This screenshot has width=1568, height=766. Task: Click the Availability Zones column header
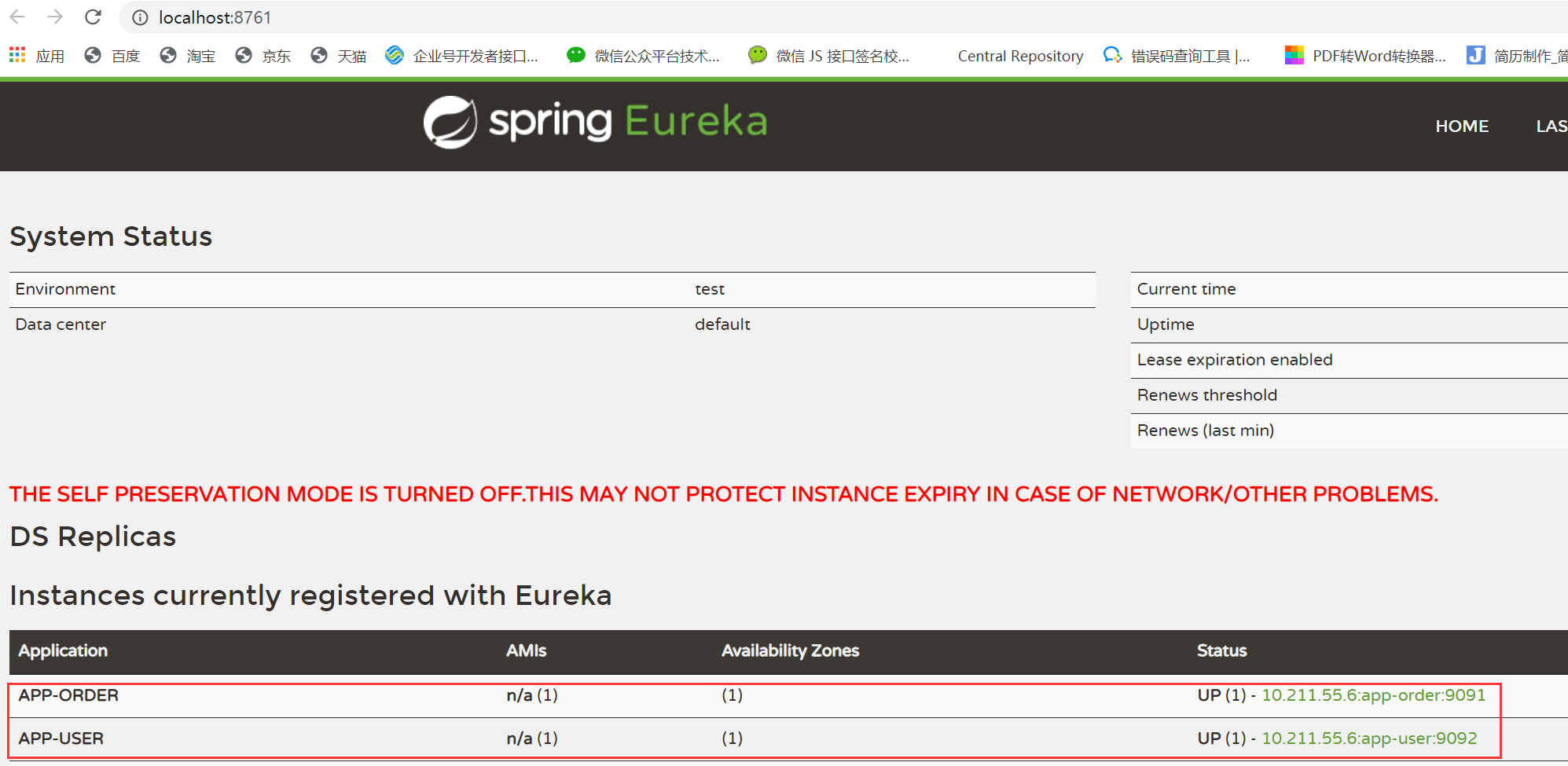tap(791, 651)
